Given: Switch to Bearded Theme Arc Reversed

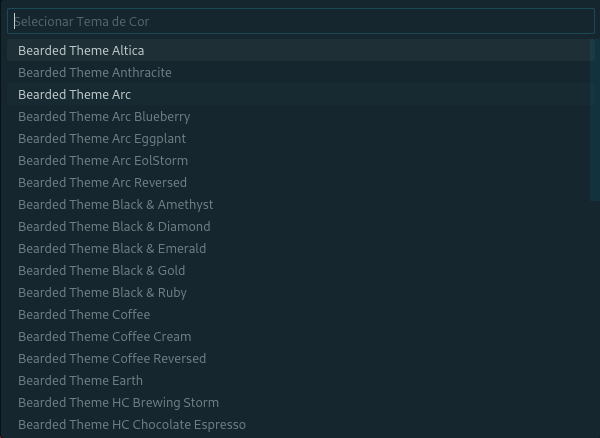Looking at the screenshot, I should (x=102, y=182).
